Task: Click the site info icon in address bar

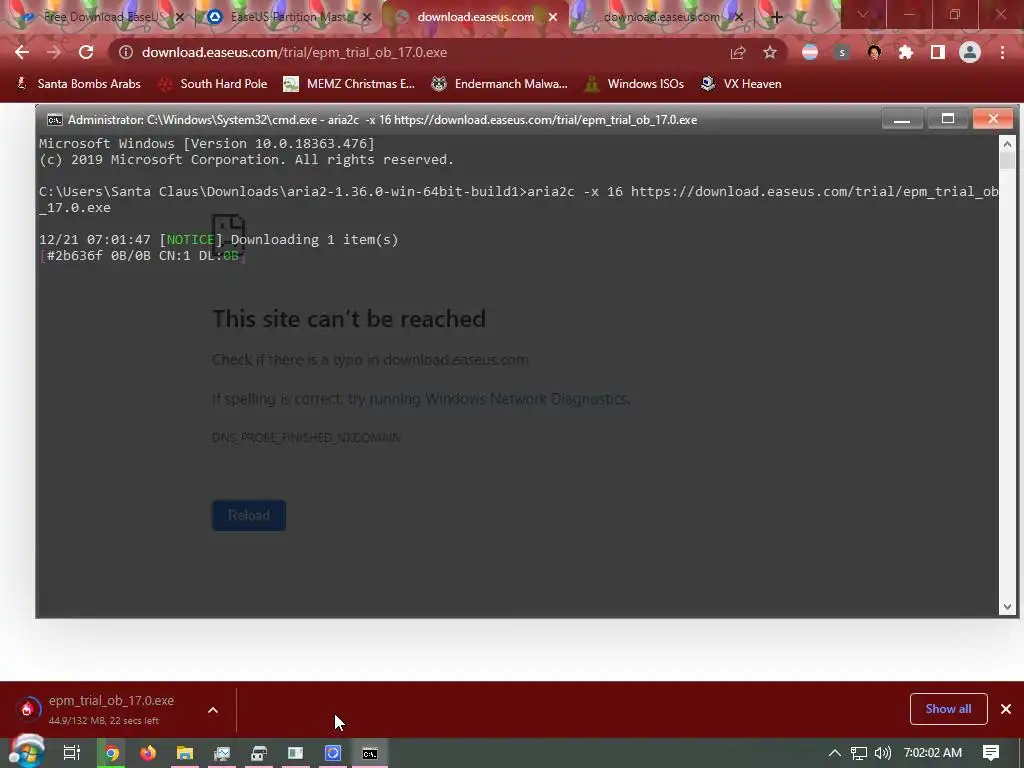Action: pos(125,52)
